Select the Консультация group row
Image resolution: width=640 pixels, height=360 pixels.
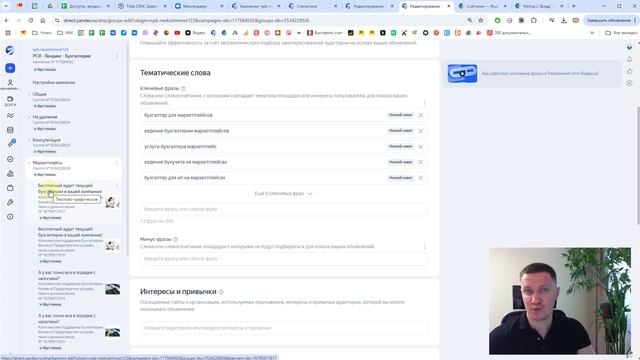[73, 145]
